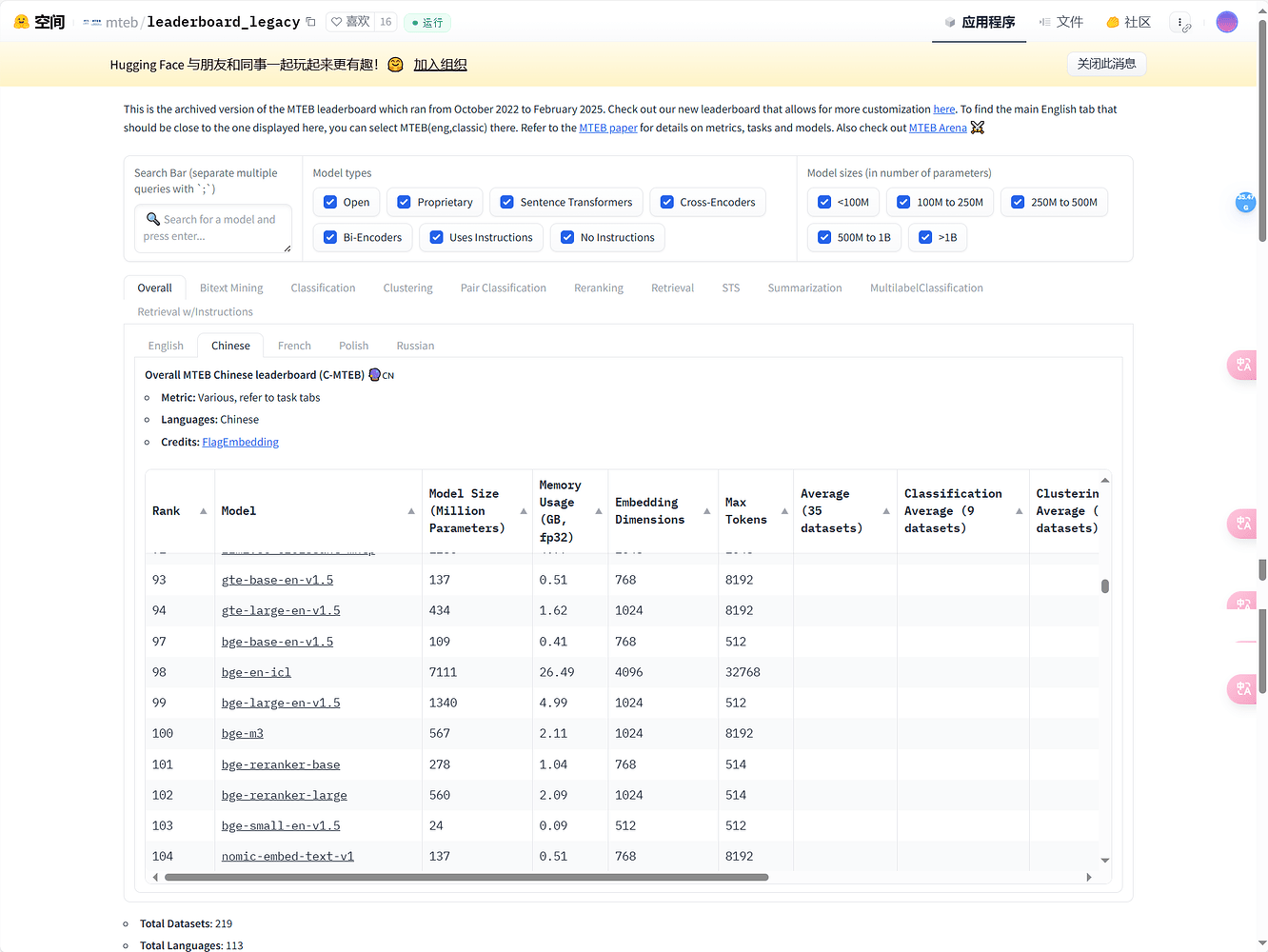Select the Clustering tab
This screenshot has height=952, width=1268.
pyautogui.click(x=407, y=288)
